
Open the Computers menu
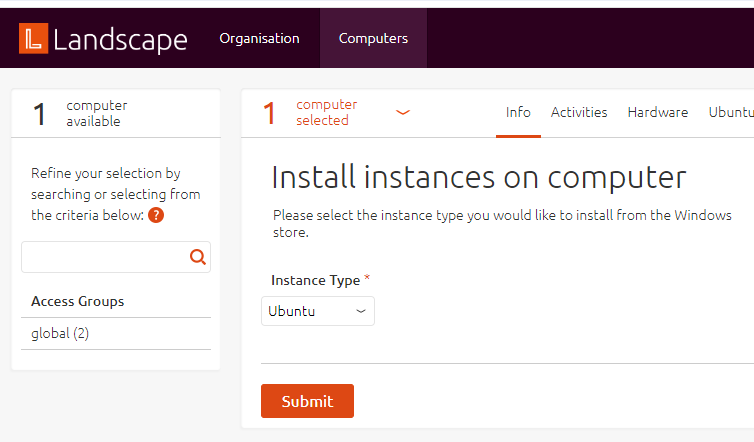click(373, 38)
